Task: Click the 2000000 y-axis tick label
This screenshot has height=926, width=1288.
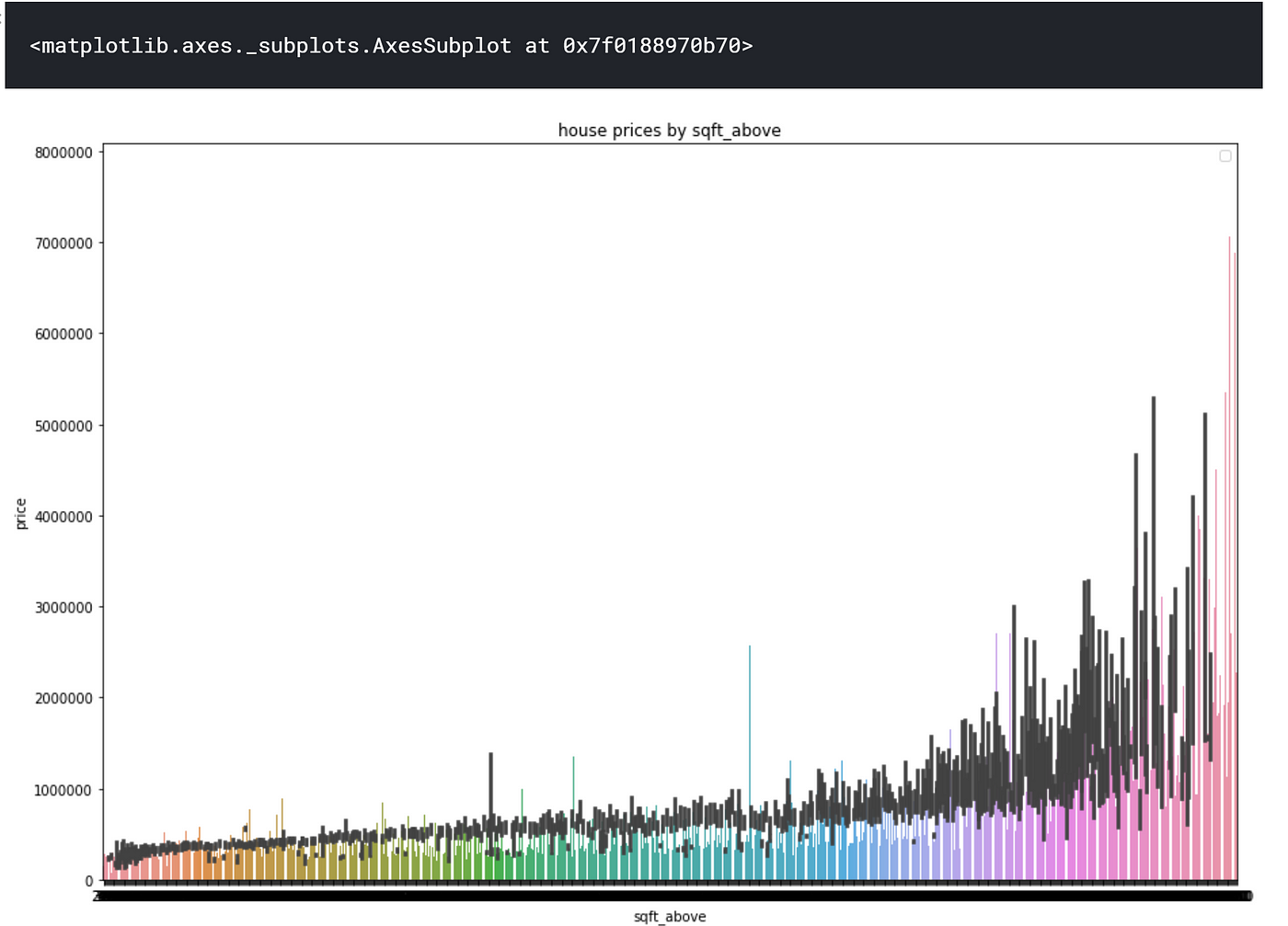Action: point(63,699)
